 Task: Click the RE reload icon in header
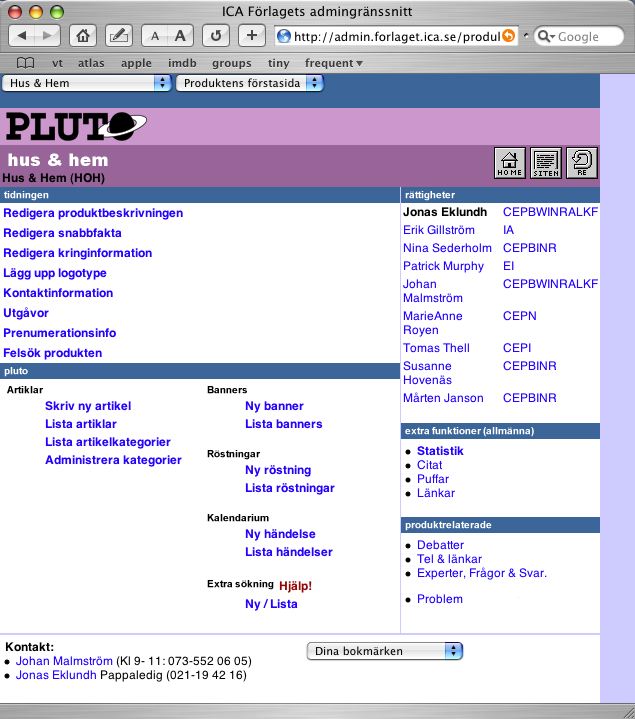(581, 163)
